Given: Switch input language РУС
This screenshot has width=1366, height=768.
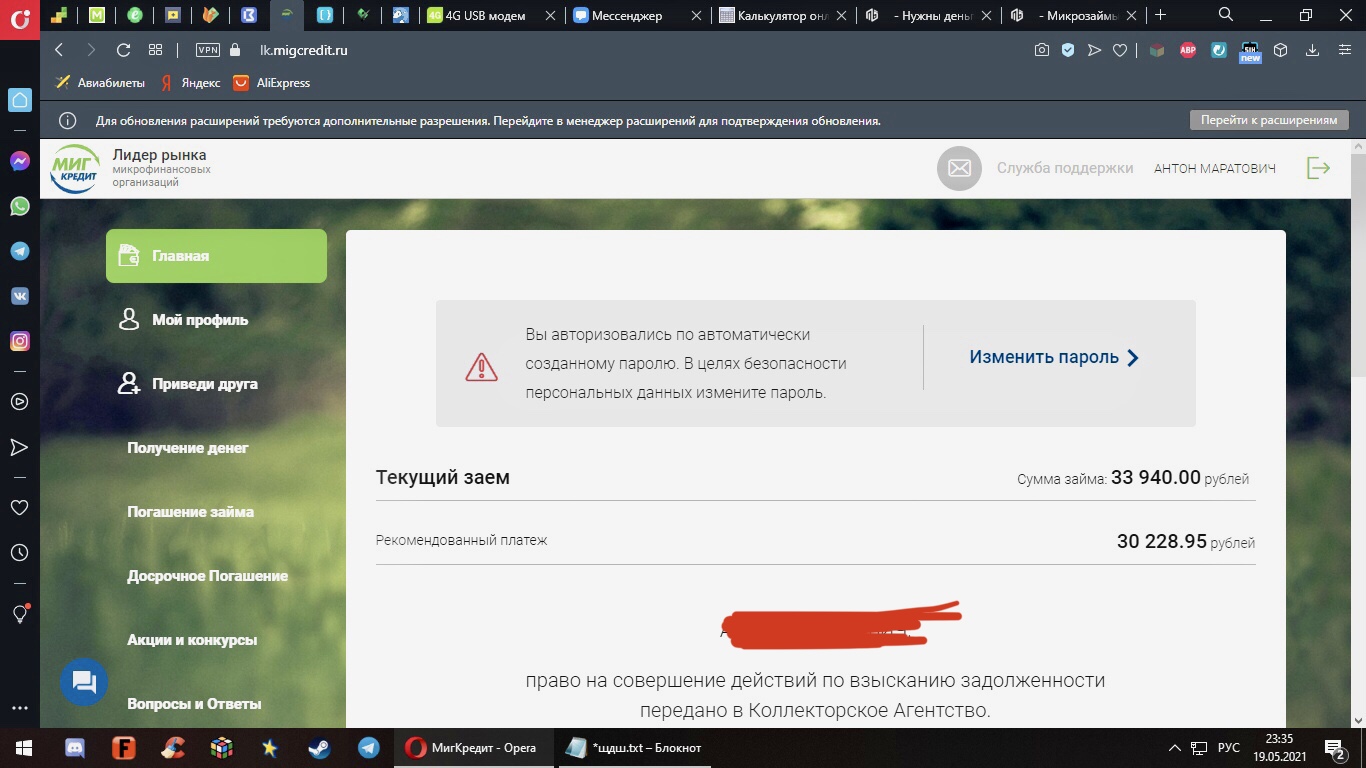Looking at the screenshot, I should [1229, 748].
